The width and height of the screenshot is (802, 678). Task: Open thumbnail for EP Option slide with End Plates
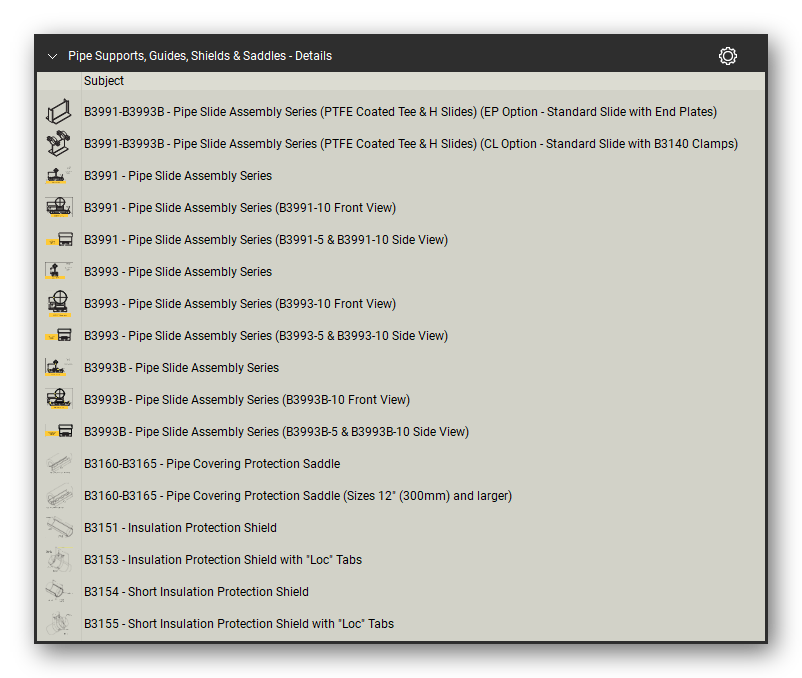59,111
